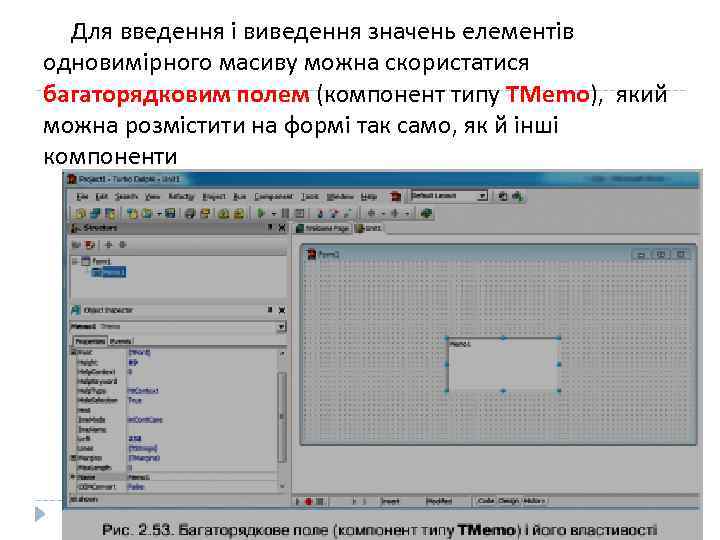The width and height of the screenshot is (720, 540).
Task: Open the Tools menu
Action: click(310, 197)
